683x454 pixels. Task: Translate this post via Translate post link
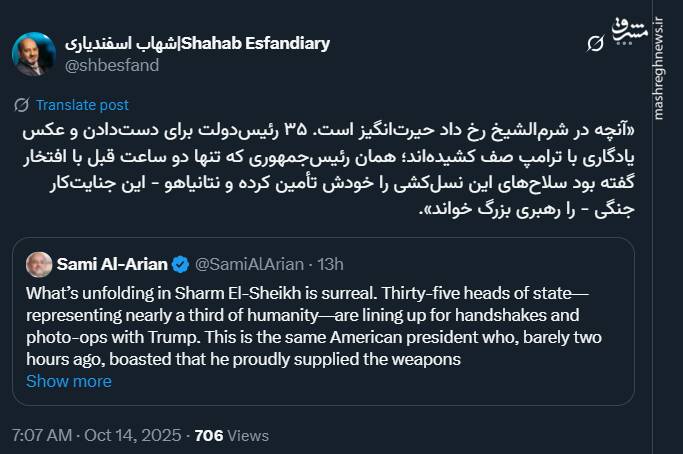[x=82, y=105]
